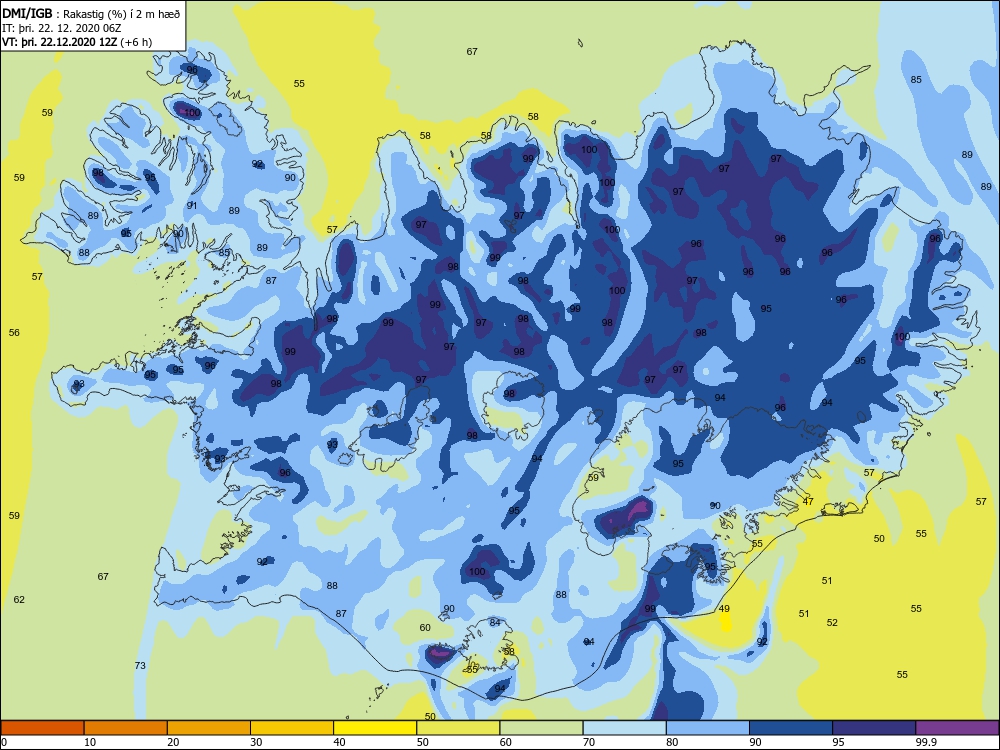Click the 30–40 amber legend swatch

coord(292,728)
